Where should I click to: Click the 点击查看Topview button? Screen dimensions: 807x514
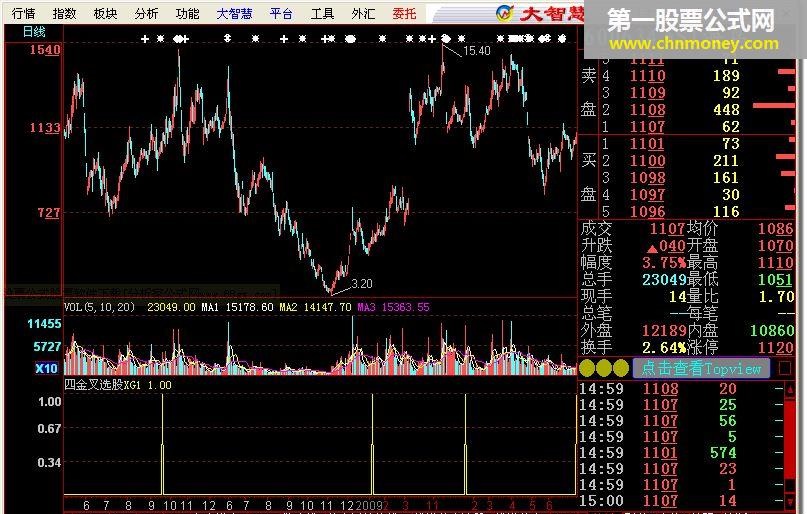701,368
